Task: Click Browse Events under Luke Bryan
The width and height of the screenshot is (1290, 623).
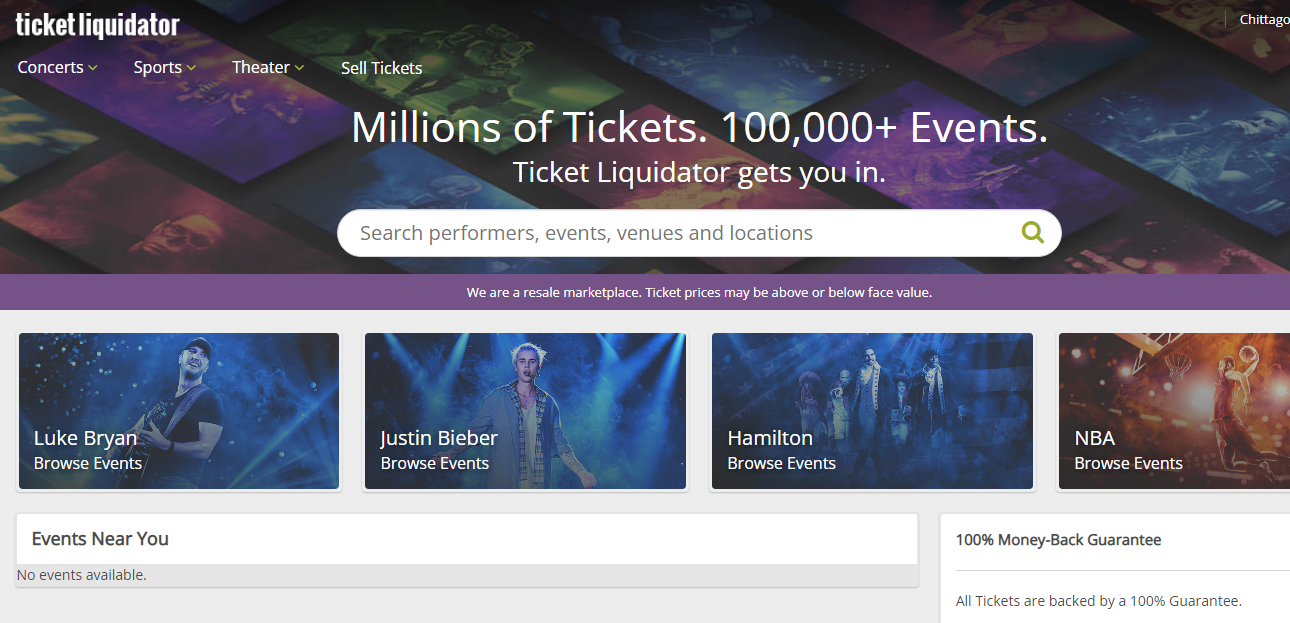Action: (x=88, y=463)
